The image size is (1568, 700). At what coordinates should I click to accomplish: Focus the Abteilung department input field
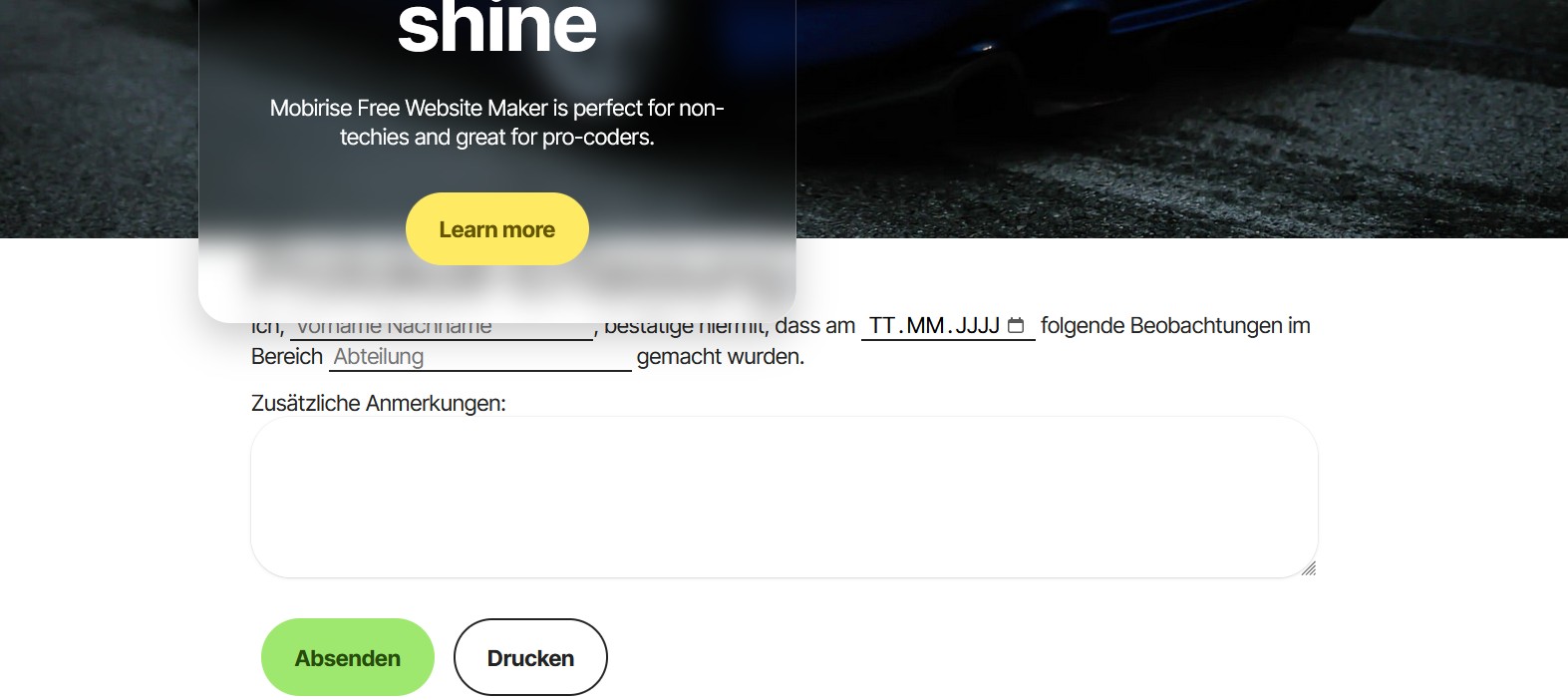coord(480,357)
